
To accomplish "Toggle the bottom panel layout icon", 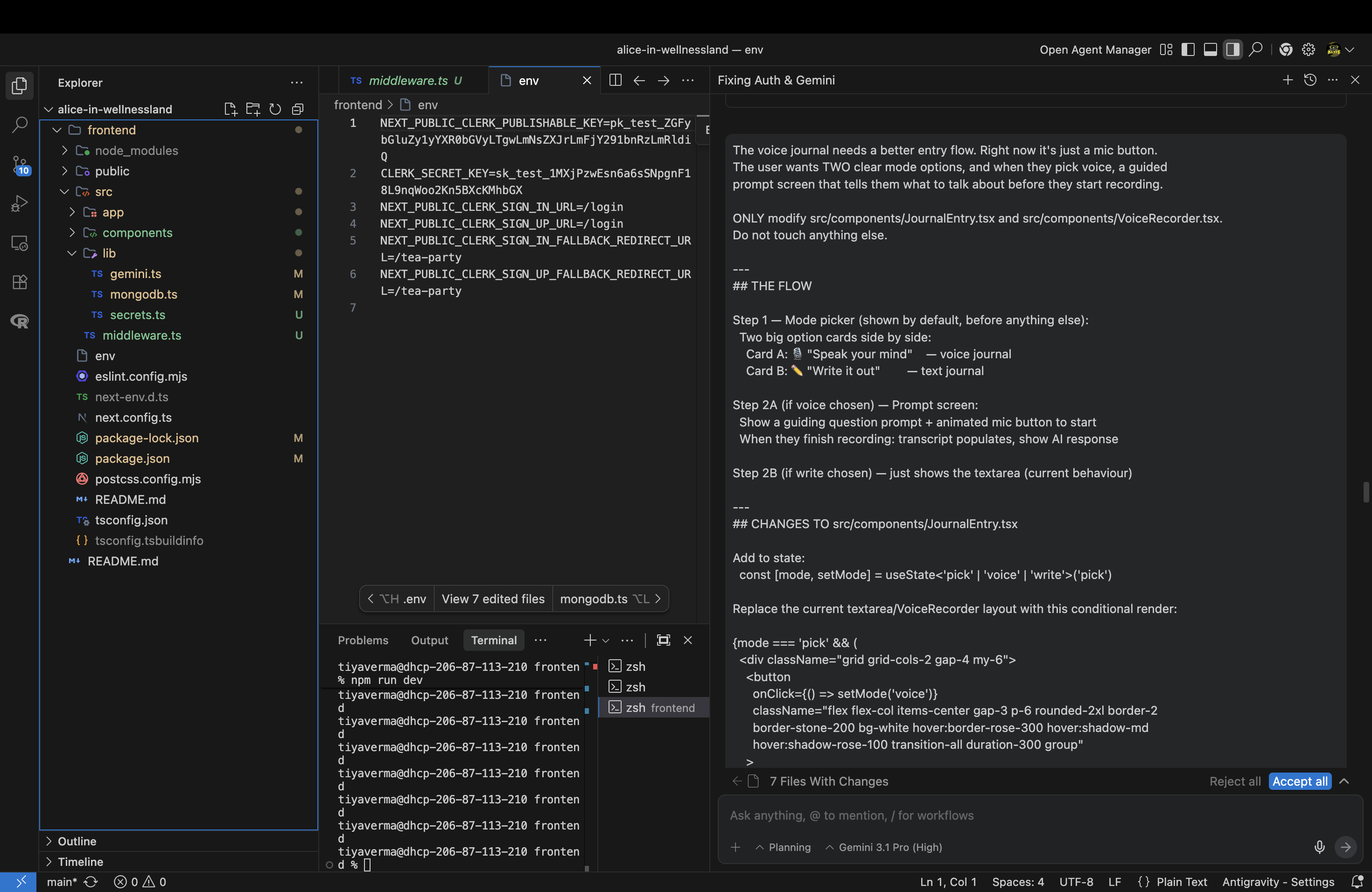I will click(1210, 49).
